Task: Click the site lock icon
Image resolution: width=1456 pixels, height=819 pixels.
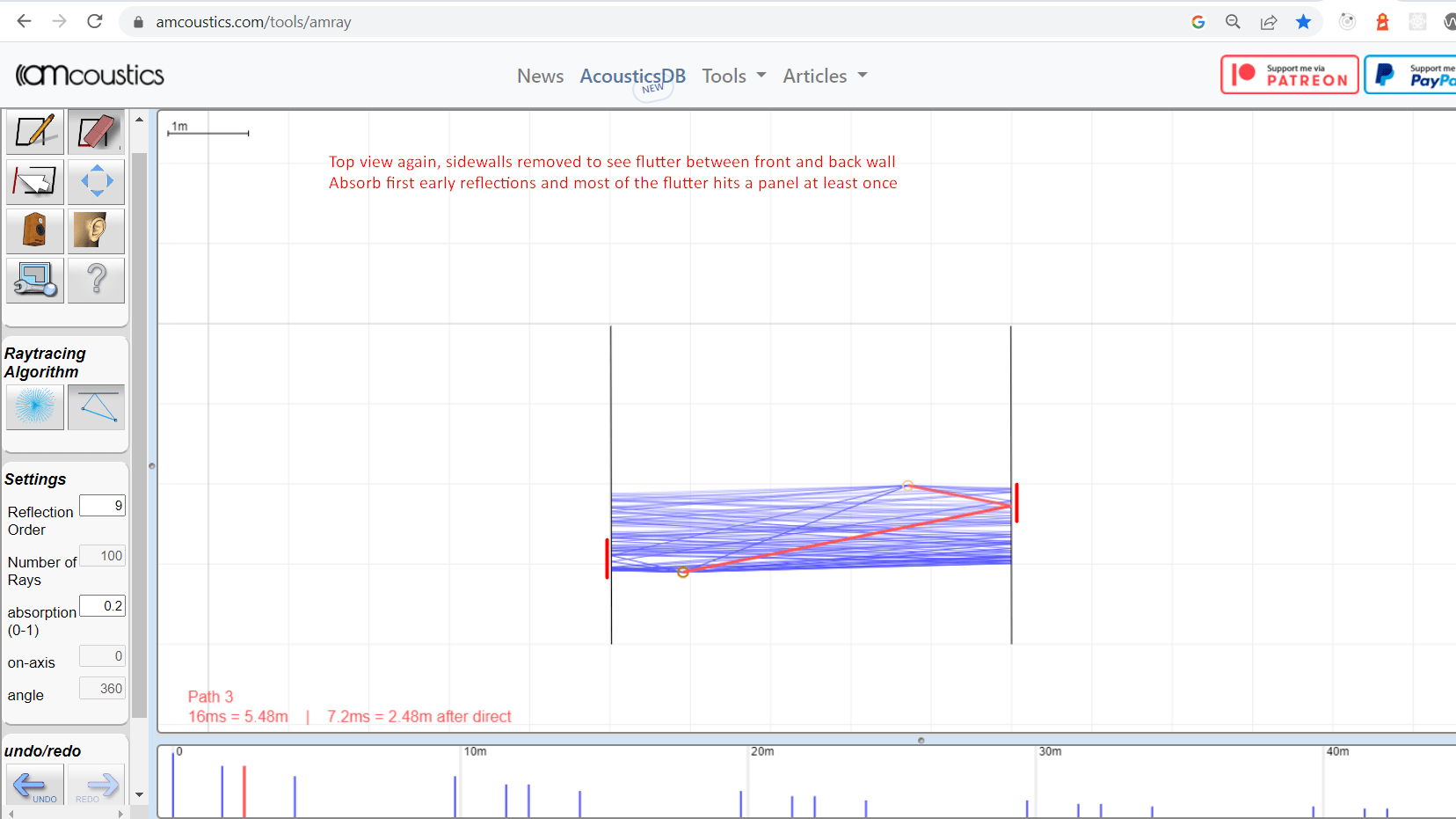Action: pos(138,22)
